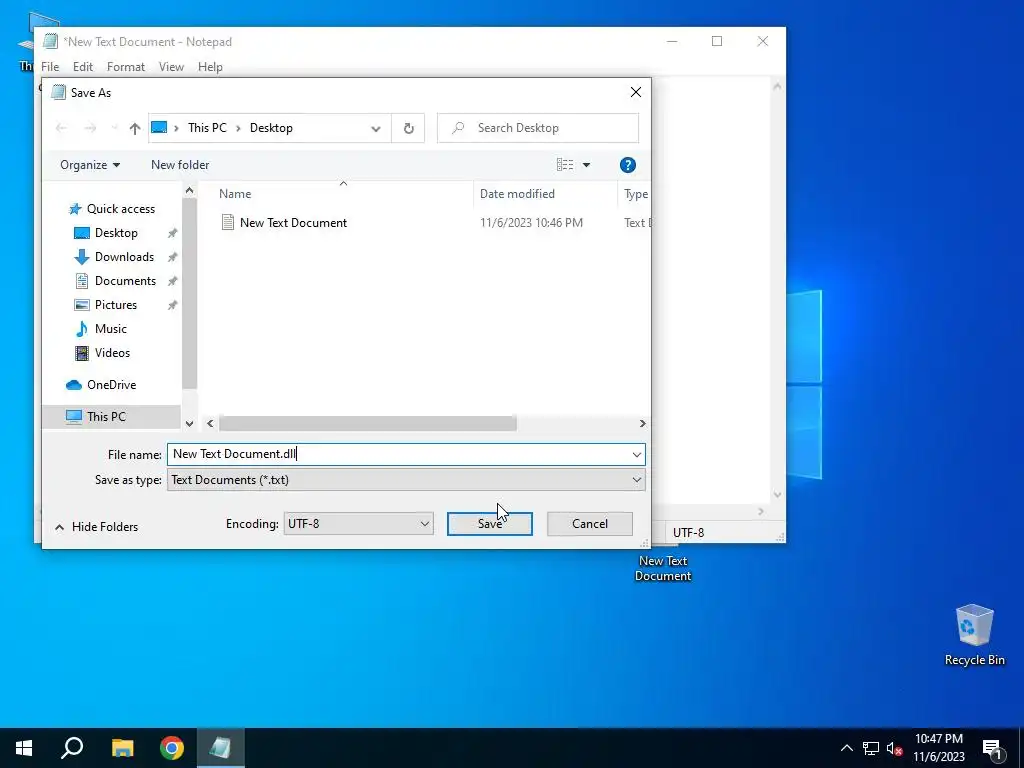The image size is (1024, 768).
Task: Click the Forward arrow in Save As dialog
Action: point(90,128)
